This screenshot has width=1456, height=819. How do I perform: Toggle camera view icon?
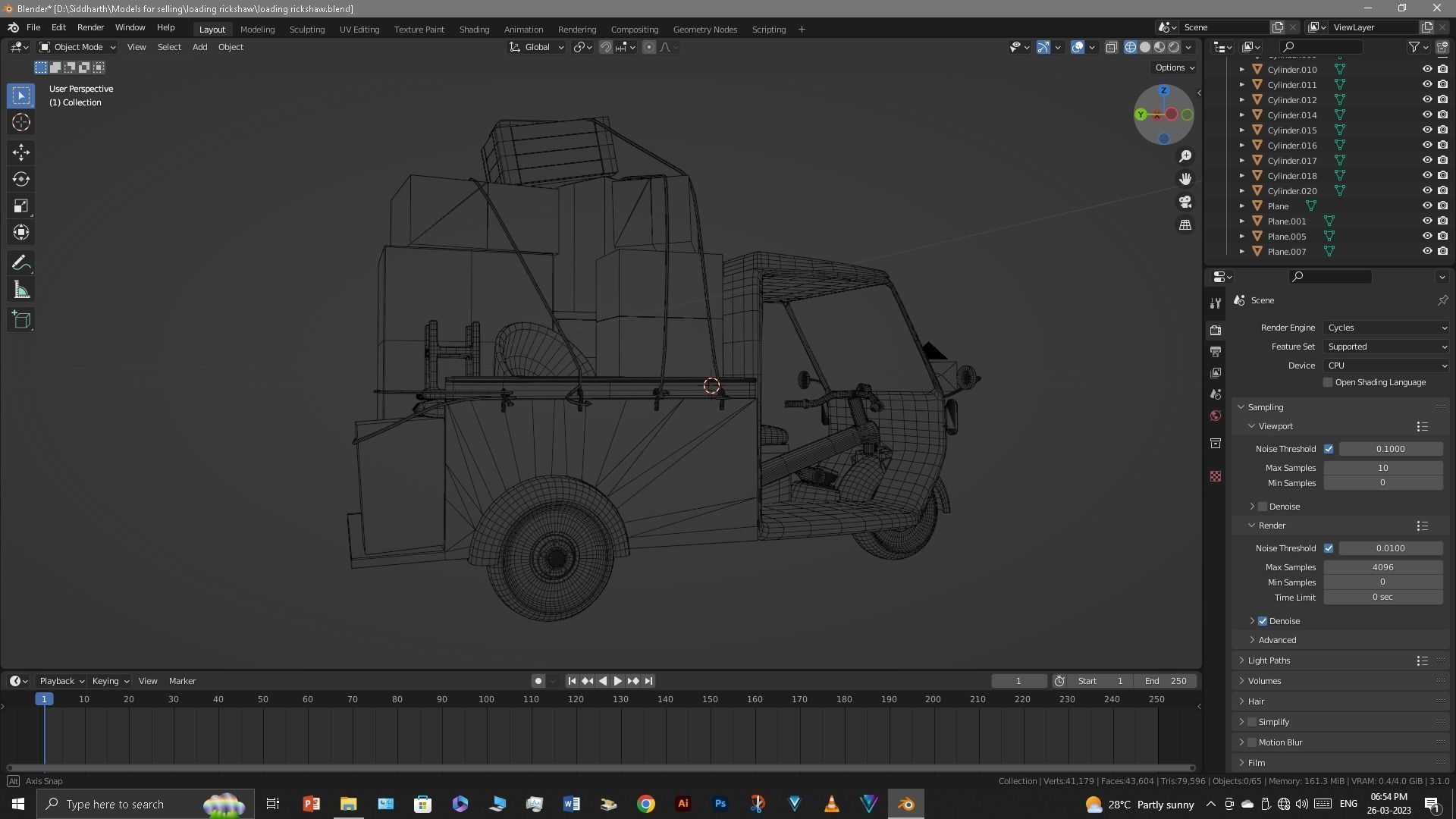1185,202
